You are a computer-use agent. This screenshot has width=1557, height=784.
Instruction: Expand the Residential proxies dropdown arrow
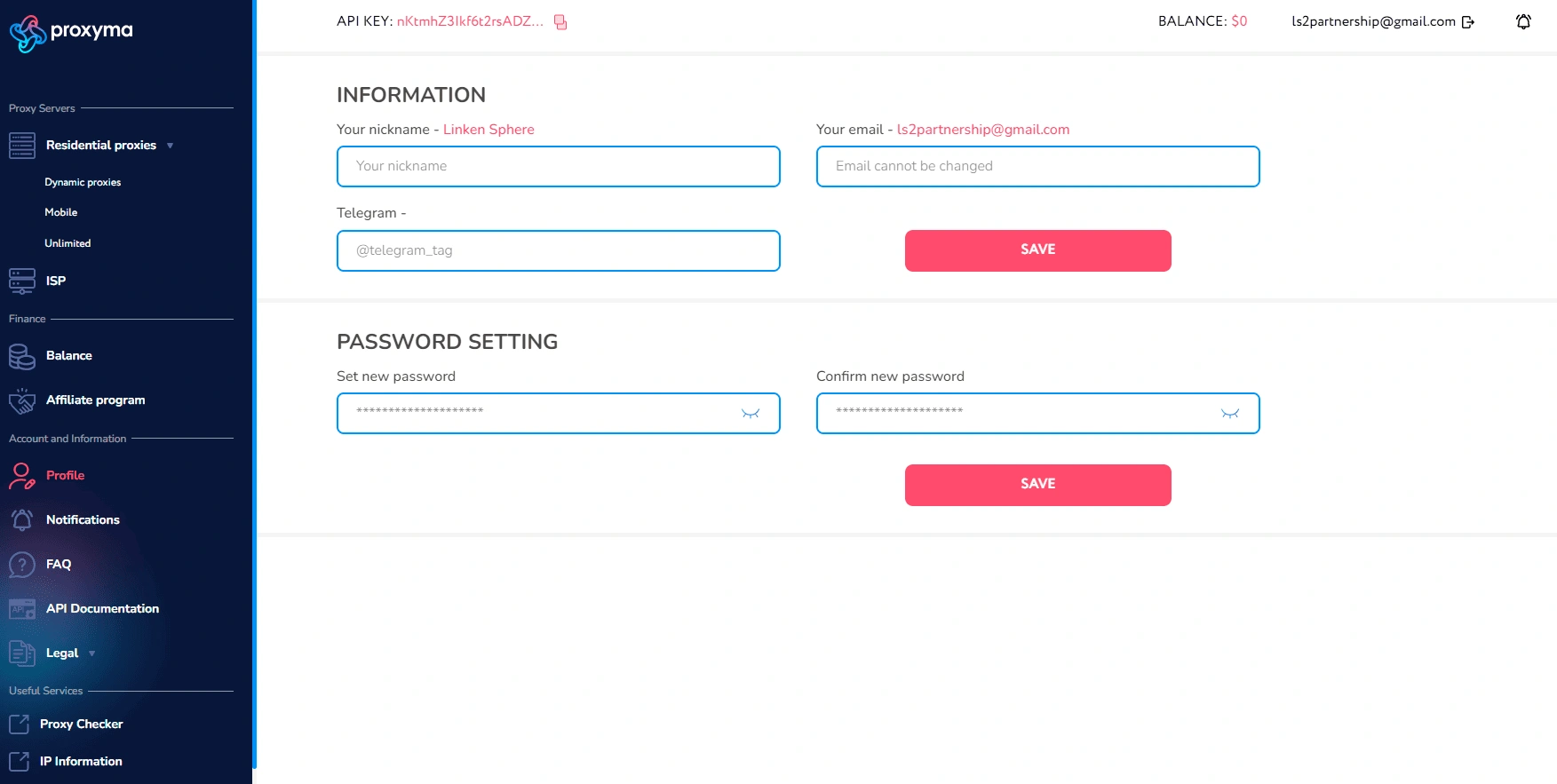click(170, 146)
